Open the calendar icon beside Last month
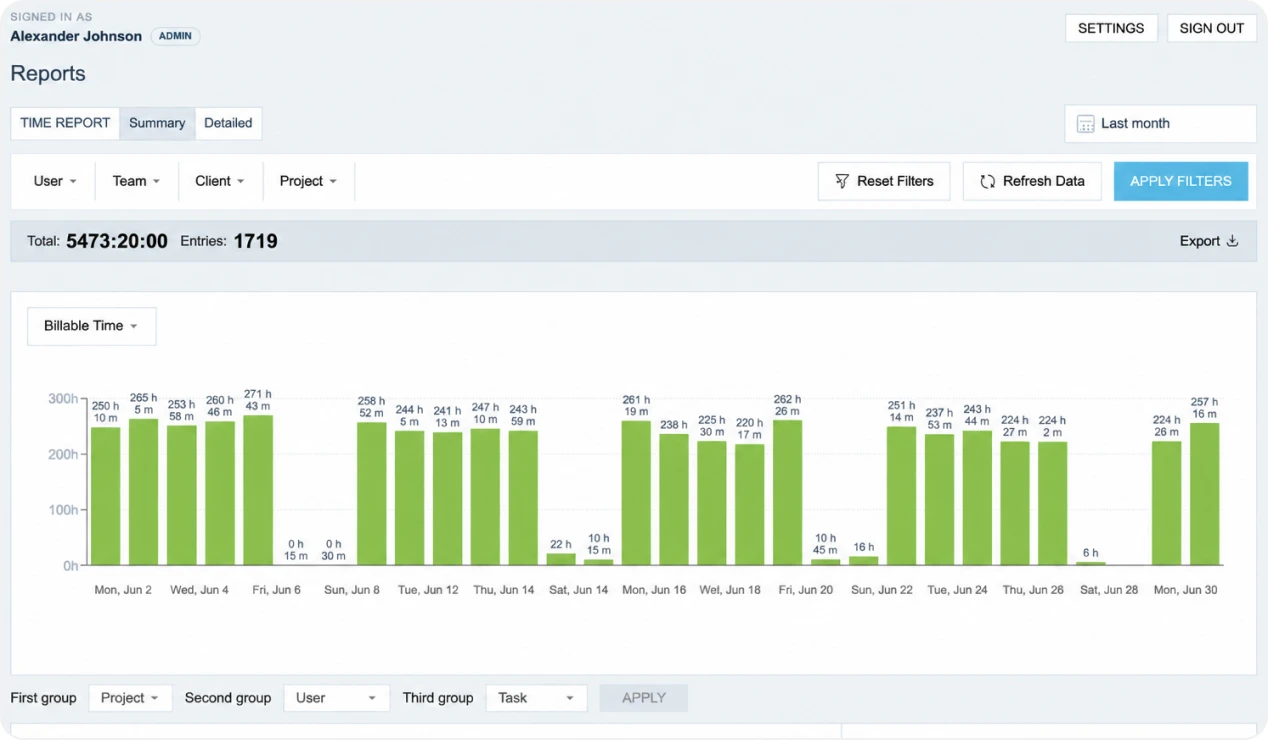Screen dimensions: 1268x740 1085,124
